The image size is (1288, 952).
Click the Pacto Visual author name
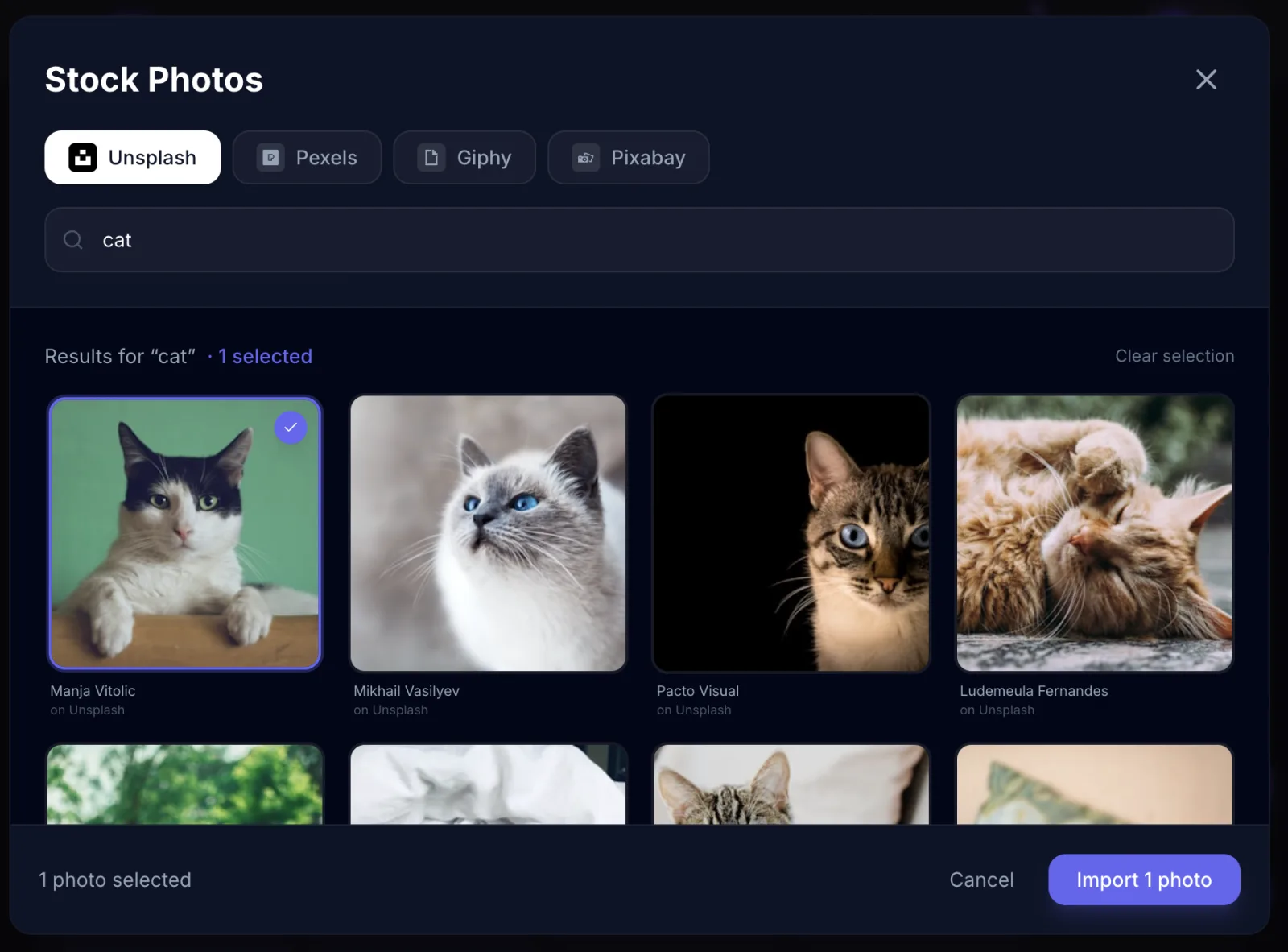(x=698, y=691)
